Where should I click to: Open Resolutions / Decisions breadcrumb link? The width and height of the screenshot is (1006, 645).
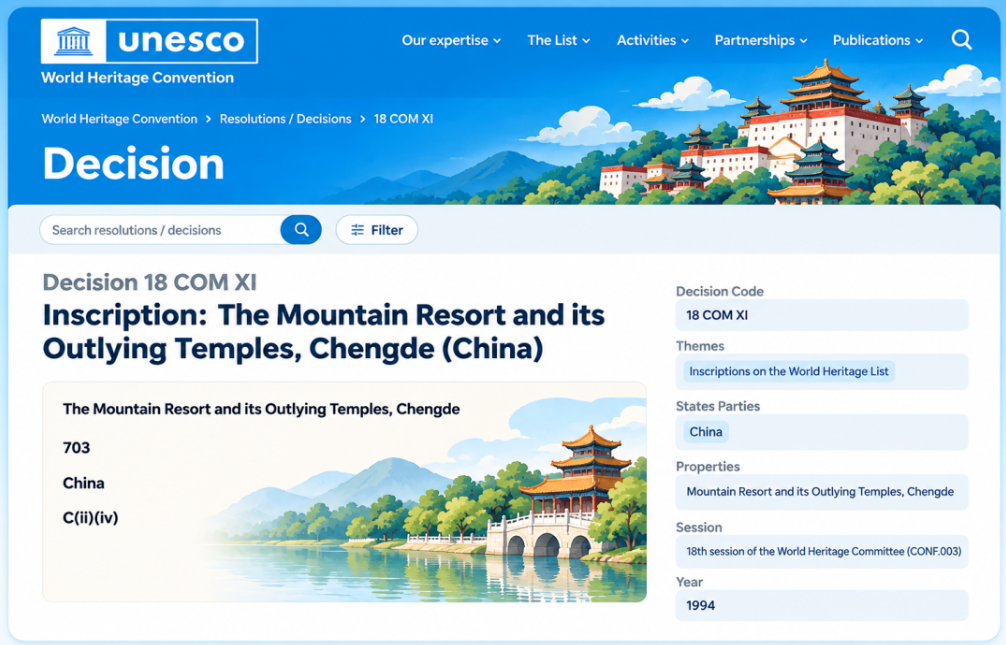click(286, 119)
